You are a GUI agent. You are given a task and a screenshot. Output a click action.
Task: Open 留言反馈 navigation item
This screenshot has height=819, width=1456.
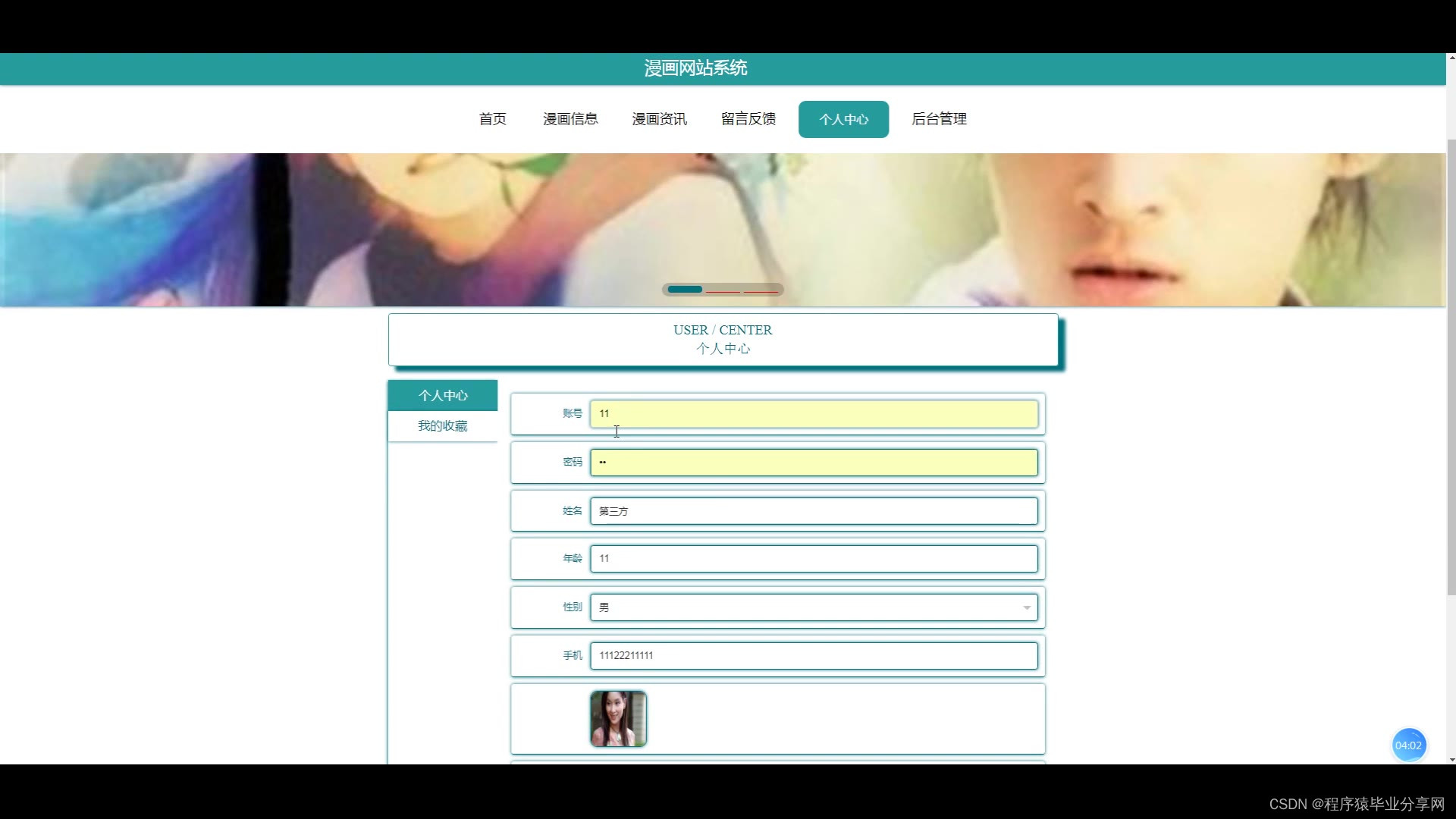[748, 119]
